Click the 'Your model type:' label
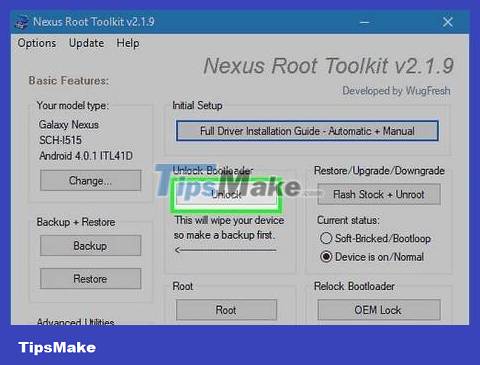Screen dimensions: 480x365 73,106
